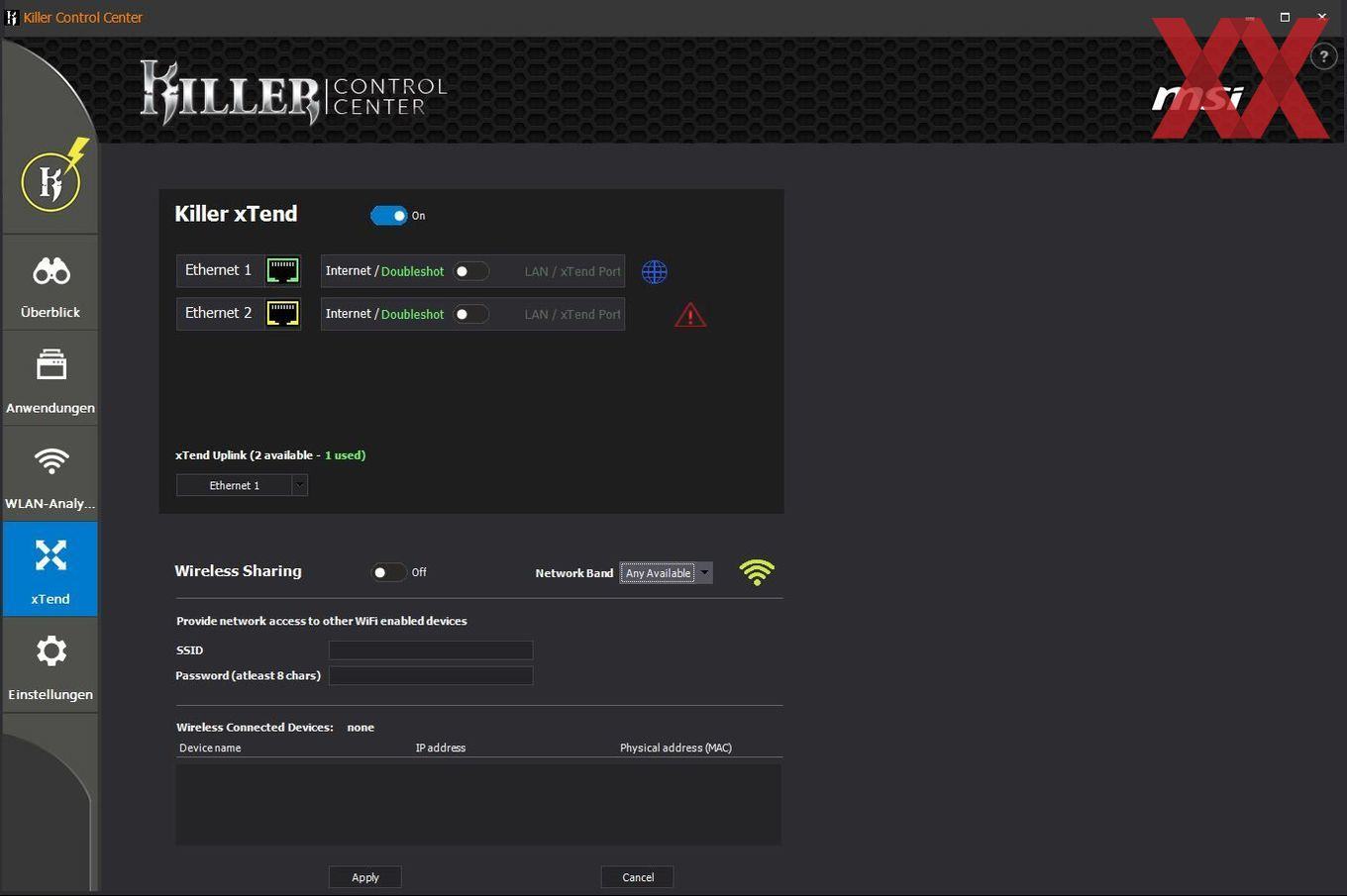This screenshot has height=896, width=1347.
Task: Click the Killer Control Center banner logo
Action: [x=293, y=92]
